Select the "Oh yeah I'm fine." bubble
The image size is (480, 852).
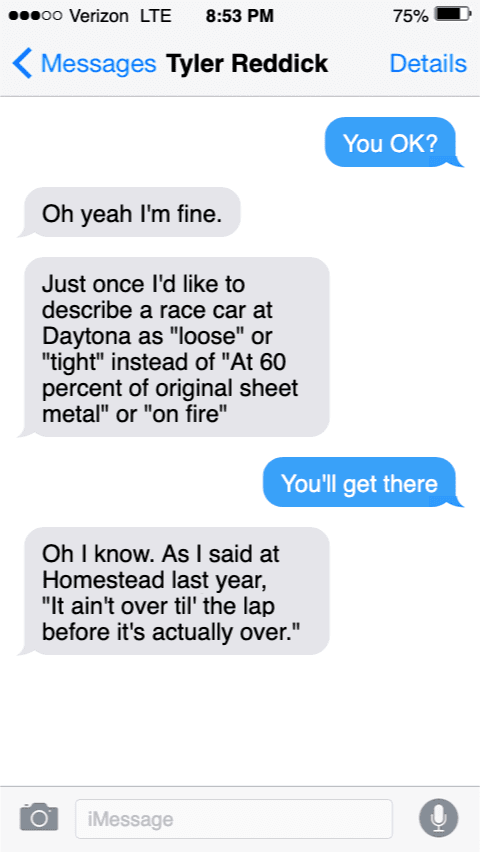click(131, 212)
